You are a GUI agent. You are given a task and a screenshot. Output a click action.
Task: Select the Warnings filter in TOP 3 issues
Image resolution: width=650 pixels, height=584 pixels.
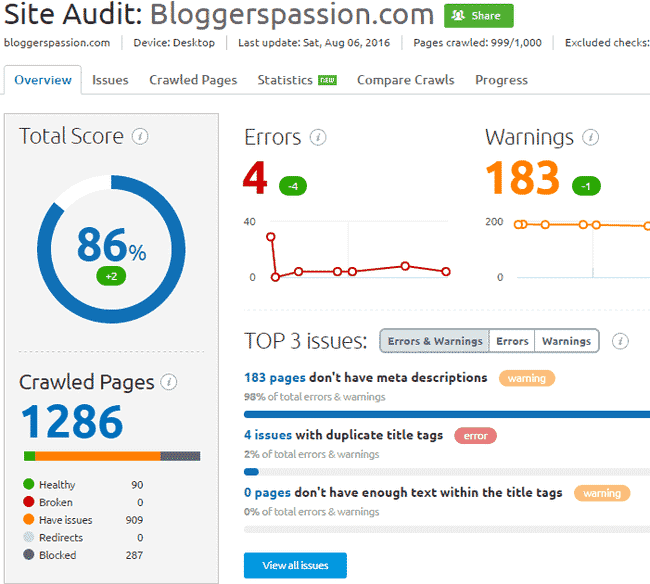pyautogui.click(x=567, y=341)
